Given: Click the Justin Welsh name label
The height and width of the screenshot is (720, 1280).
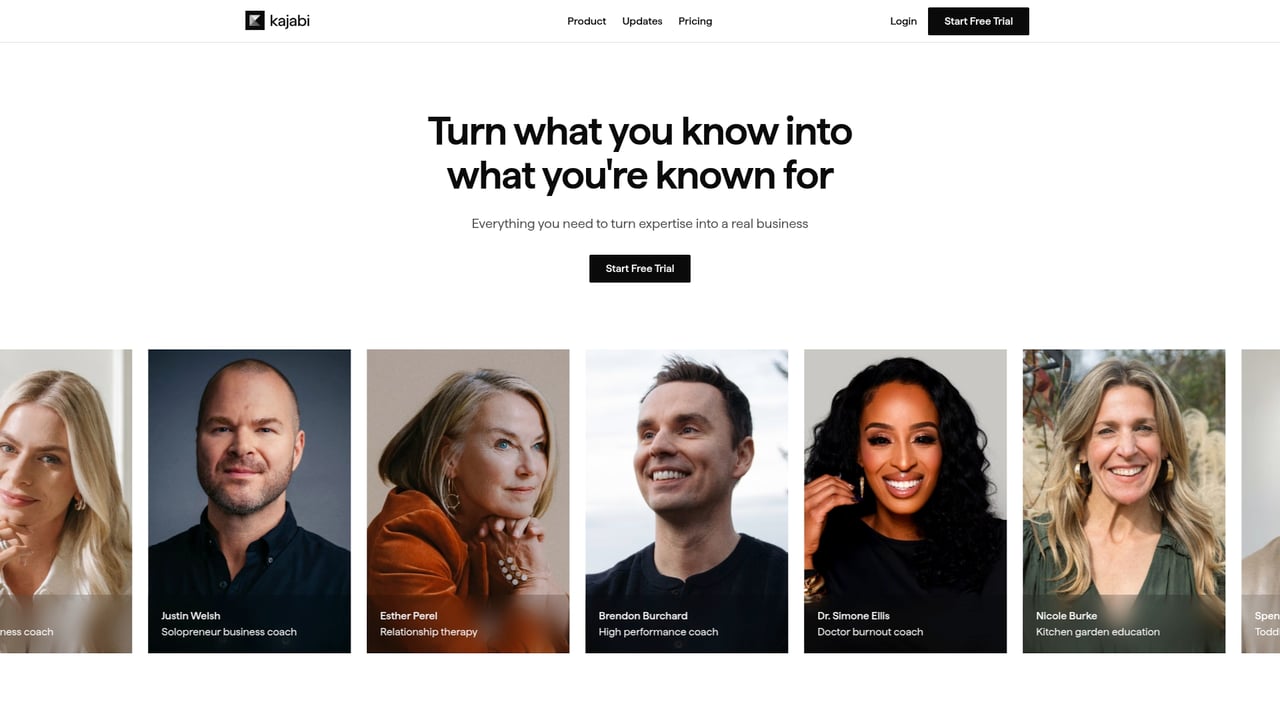Looking at the screenshot, I should (191, 616).
